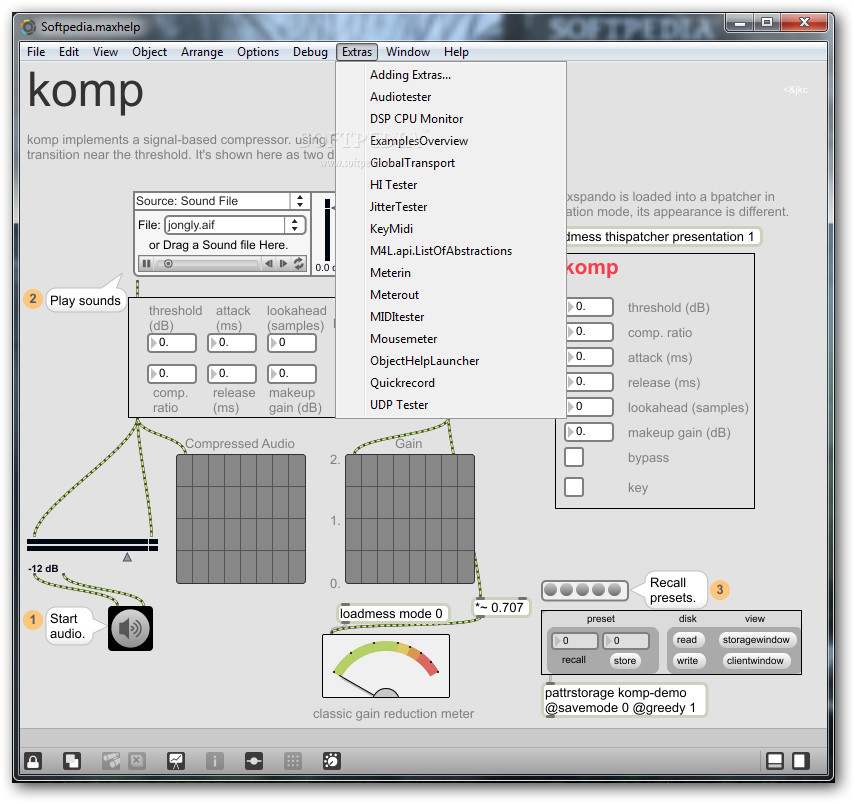The image size is (855, 803).
Task: Click the sound file playback position slider
Action: click(207, 264)
